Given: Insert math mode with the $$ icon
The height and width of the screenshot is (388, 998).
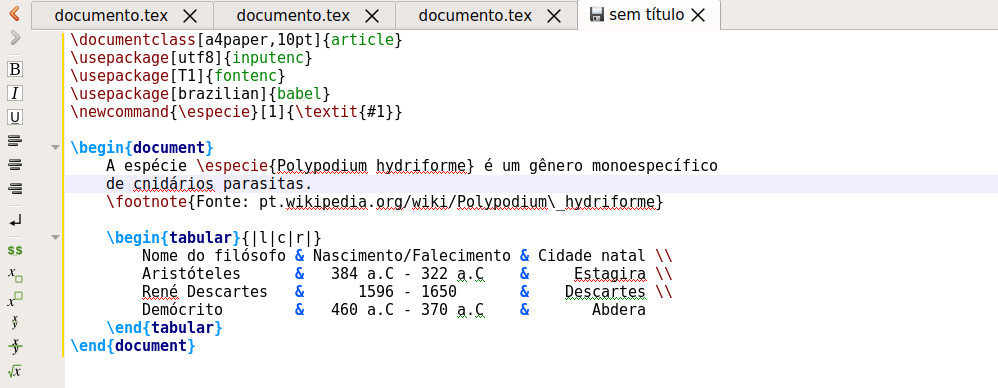Looking at the screenshot, I should tap(15, 251).
